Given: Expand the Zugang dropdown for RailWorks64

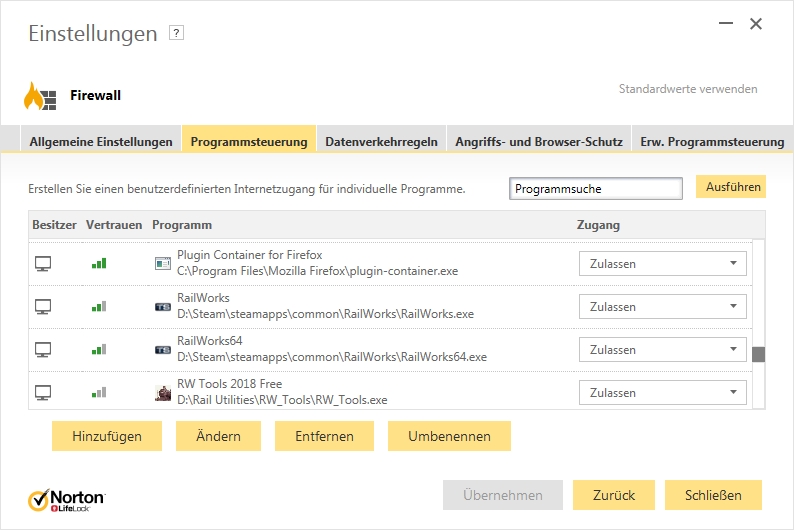Looking at the screenshot, I should coord(663,350).
